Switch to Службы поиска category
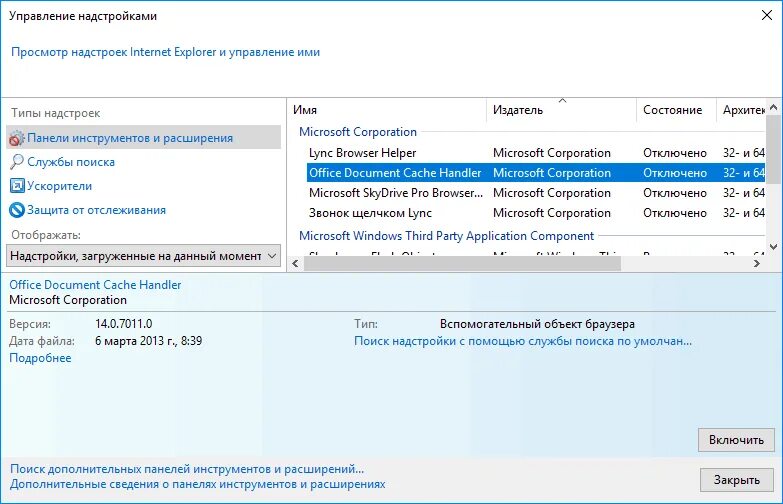This screenshot has height=504, width=783. 71,162
